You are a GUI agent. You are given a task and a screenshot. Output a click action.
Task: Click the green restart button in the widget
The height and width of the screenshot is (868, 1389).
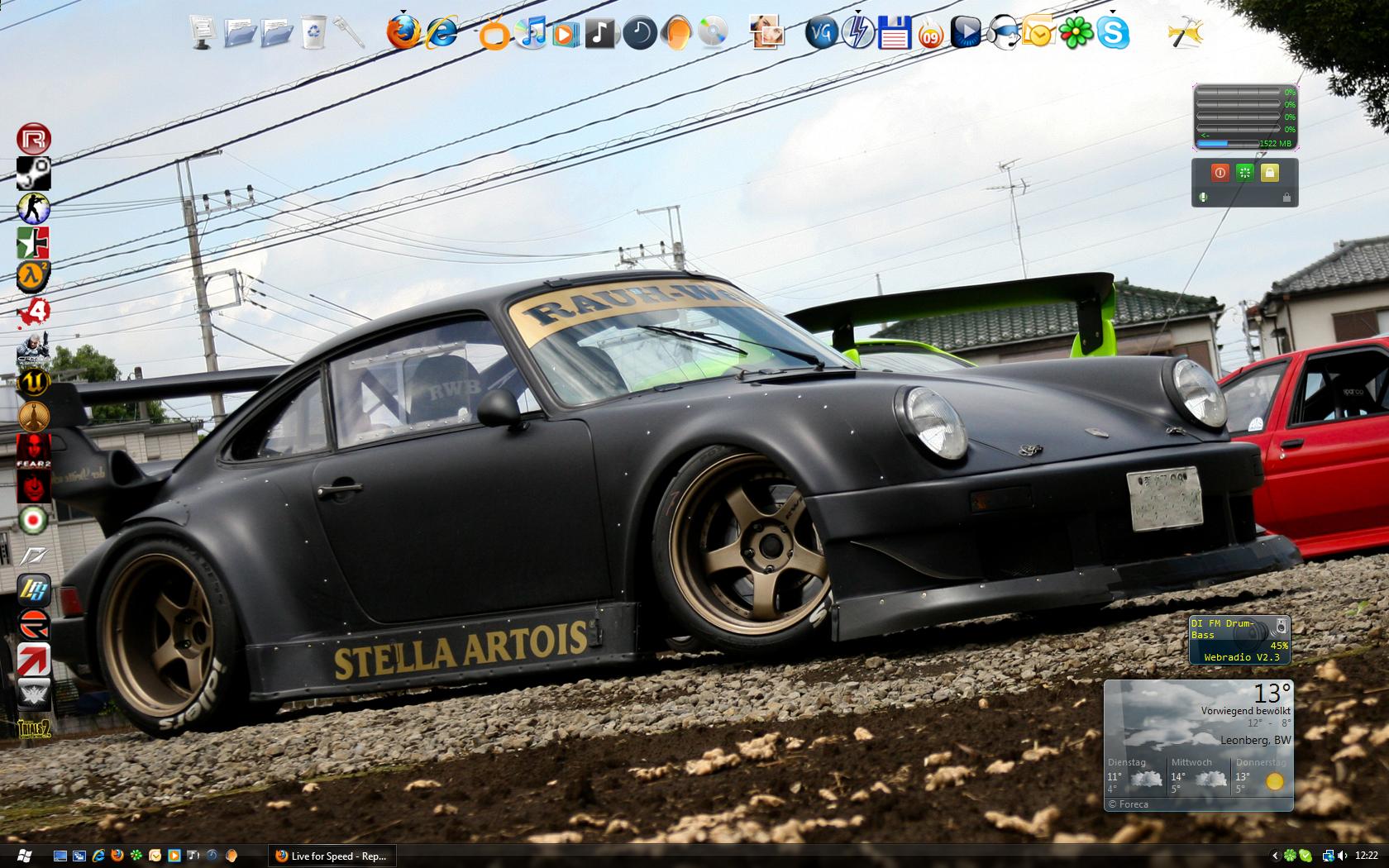click(1244, 172)
